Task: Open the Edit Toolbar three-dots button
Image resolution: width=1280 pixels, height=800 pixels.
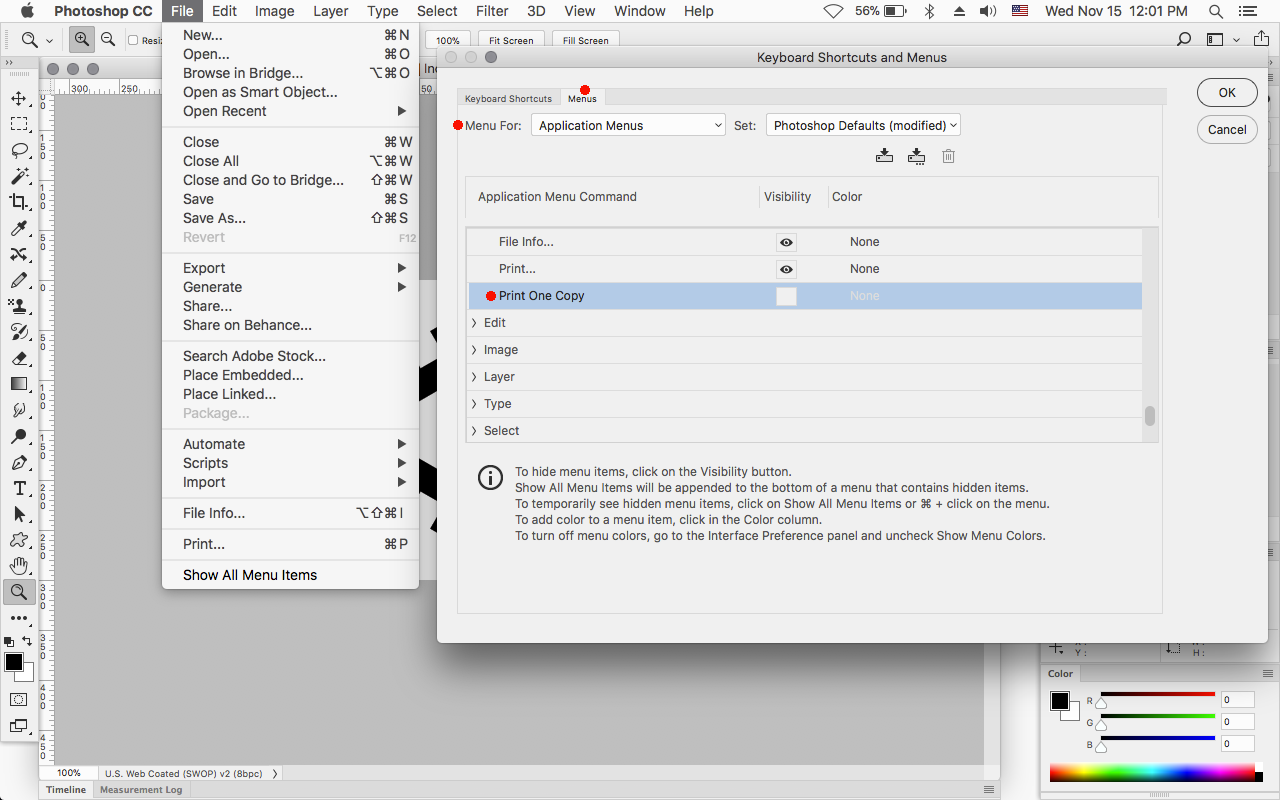Action: point(18,618)
